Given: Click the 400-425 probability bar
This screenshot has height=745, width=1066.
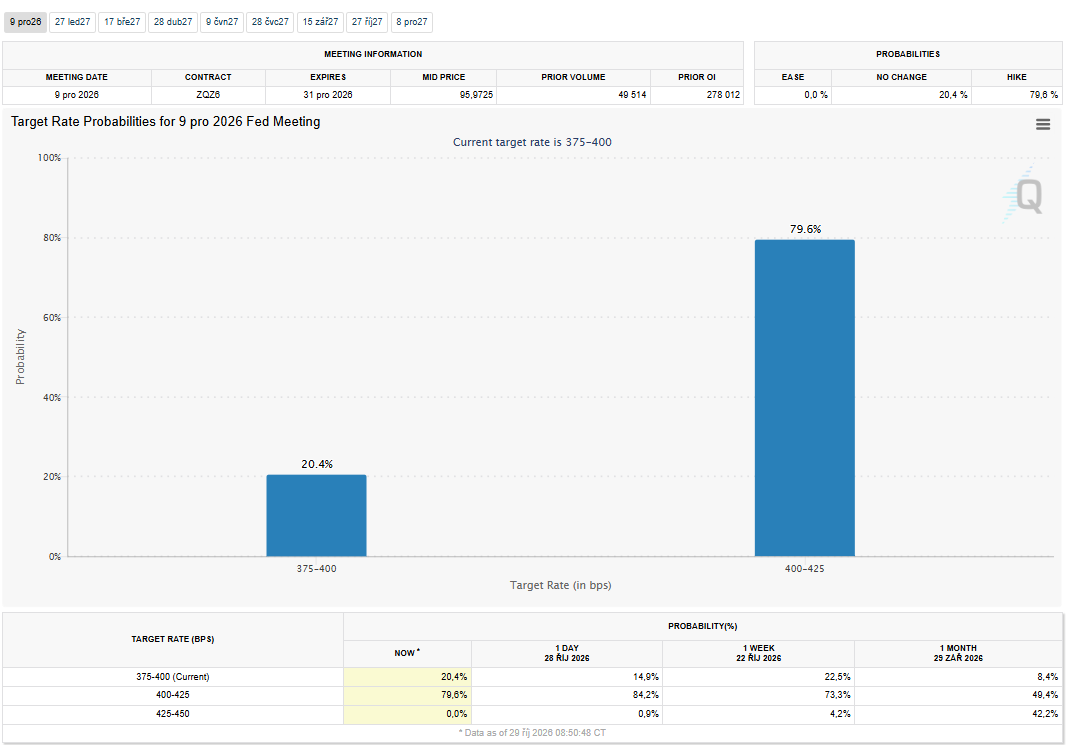Looking at the screenshot, I should click(804, 398).
